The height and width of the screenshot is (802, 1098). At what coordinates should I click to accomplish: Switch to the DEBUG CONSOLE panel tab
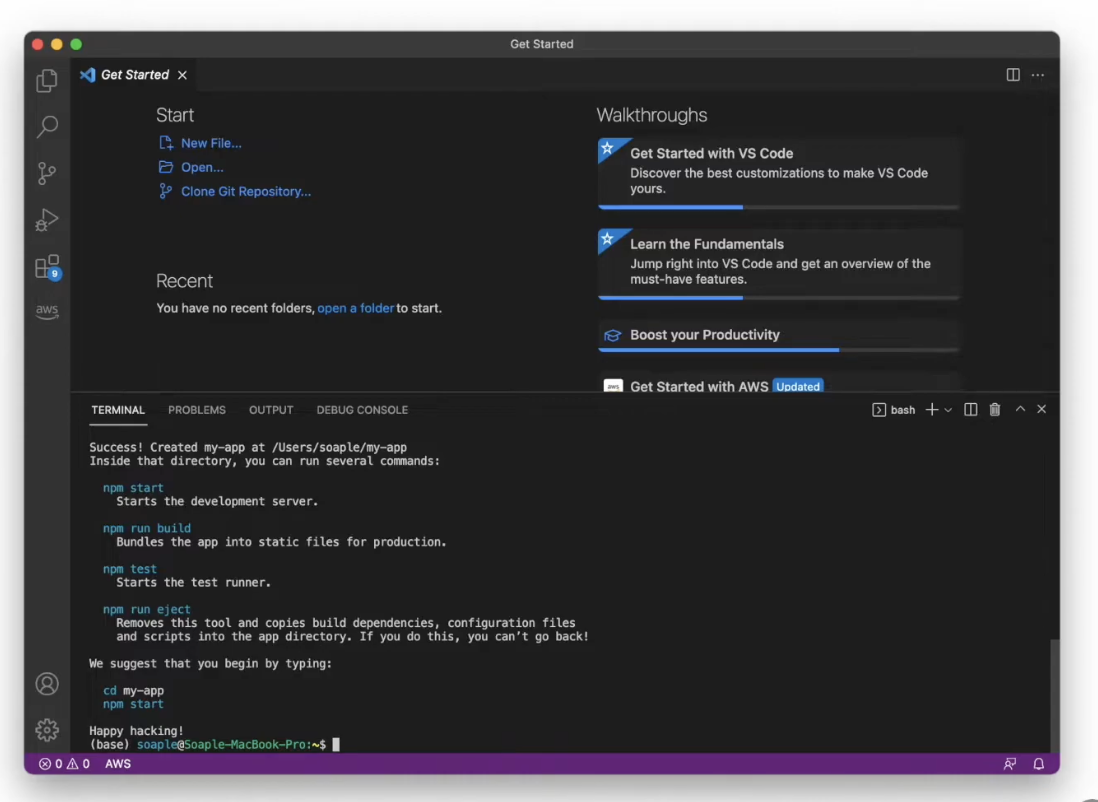pos(362,410)
